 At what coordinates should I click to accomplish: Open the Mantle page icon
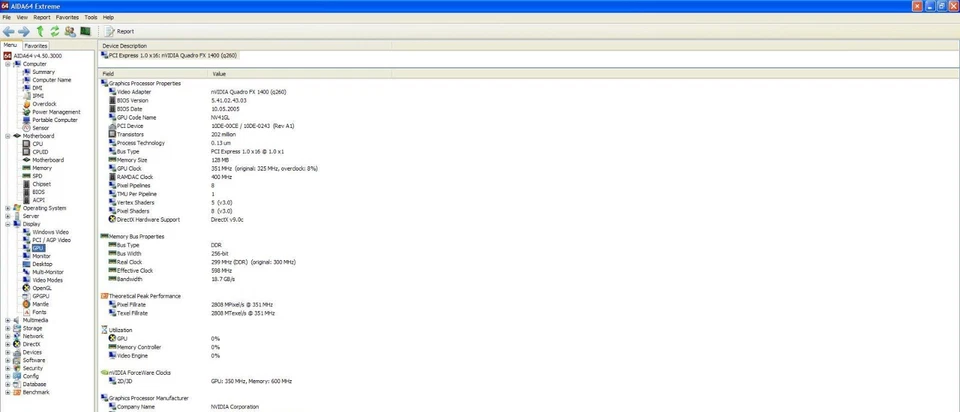[x=26, y=304]
